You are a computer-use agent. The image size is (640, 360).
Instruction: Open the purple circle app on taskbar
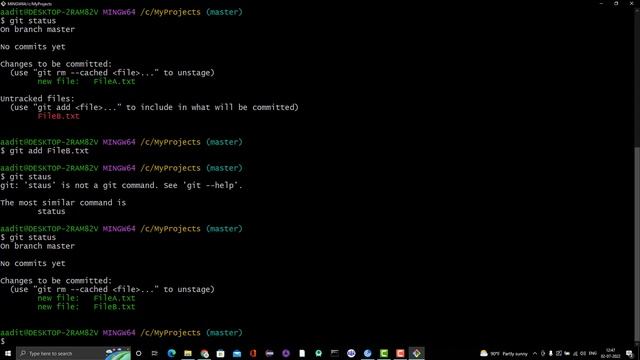click(286, 353)
